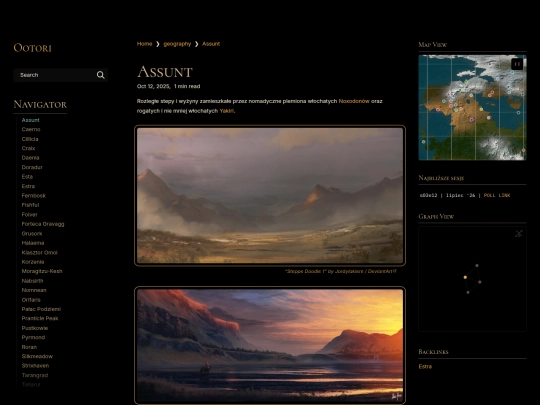Viewport: 540px width, 405px height.
Task: Open Caerno in the Navigator
Action: click(31, 129)
